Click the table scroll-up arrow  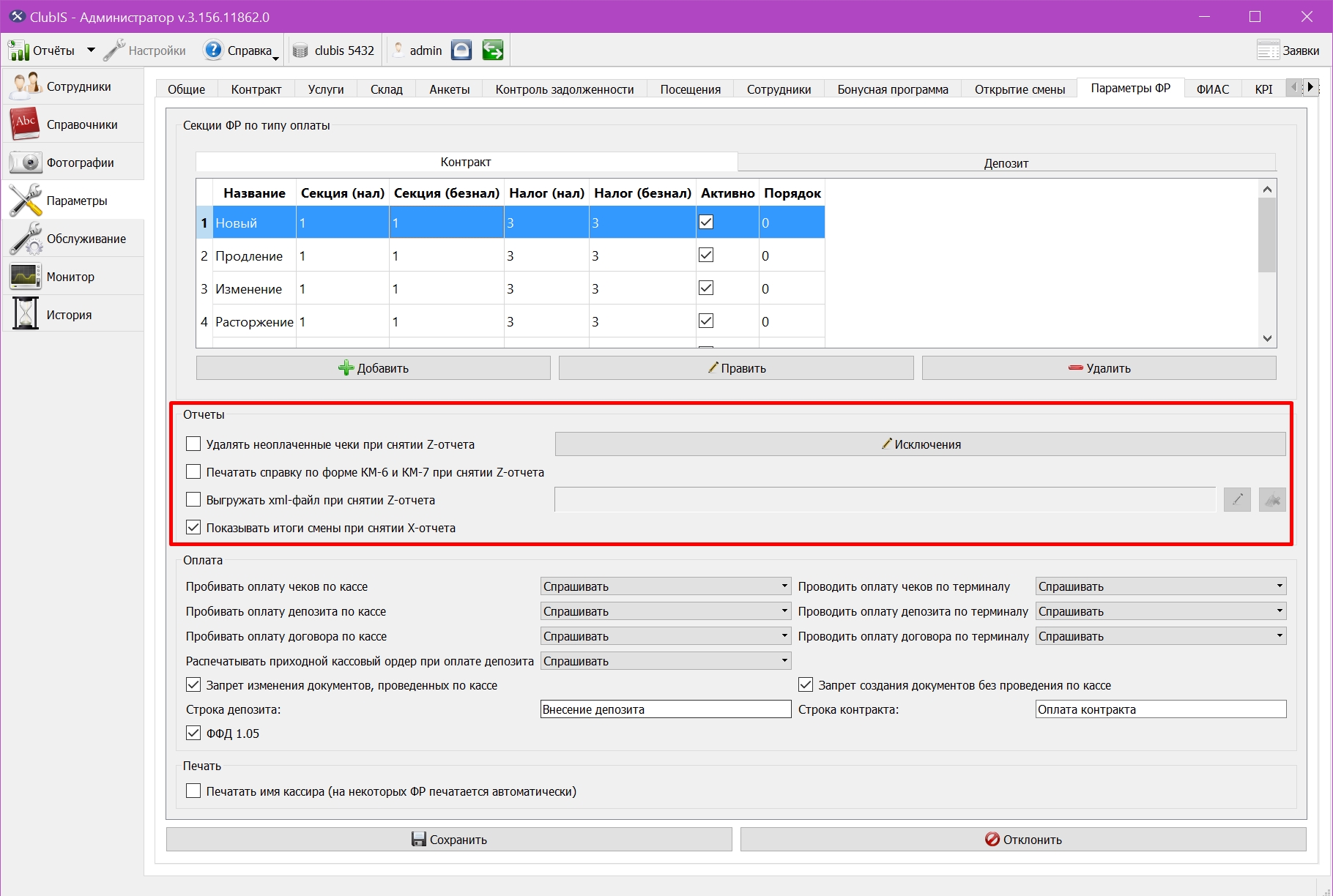1267,189
